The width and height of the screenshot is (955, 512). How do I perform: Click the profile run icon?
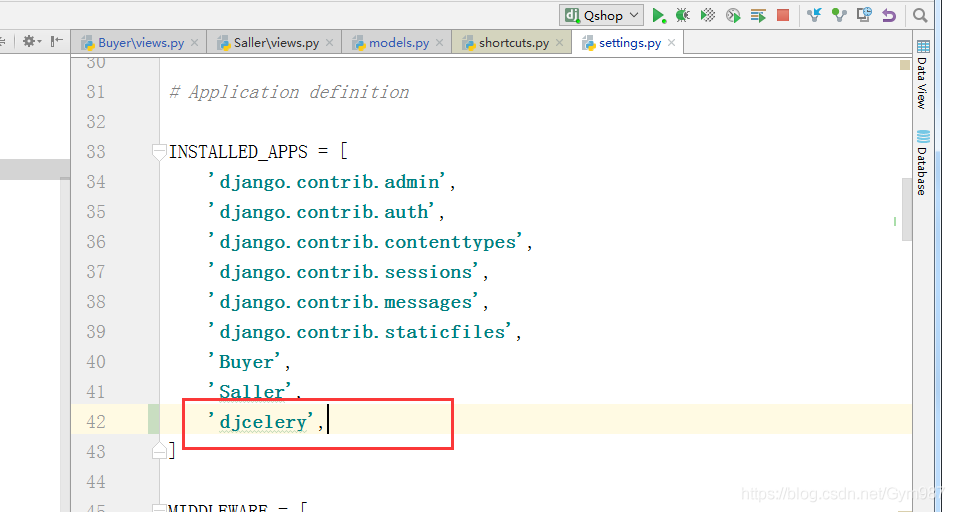733,15
